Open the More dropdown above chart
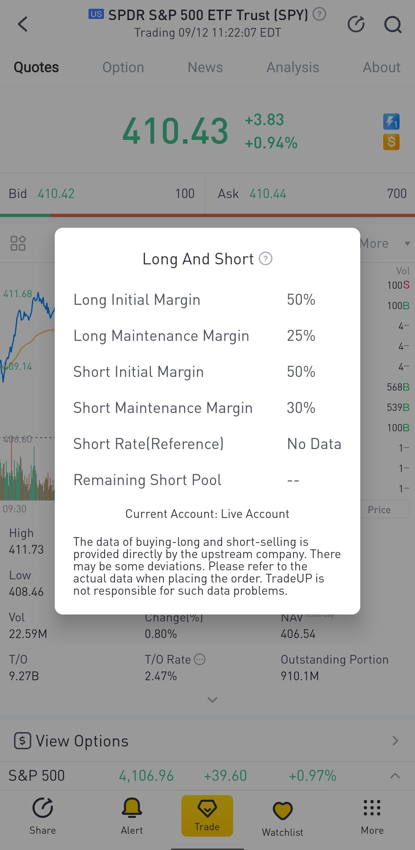The width and height of the screenshot is (415, 850). point(384,243)
